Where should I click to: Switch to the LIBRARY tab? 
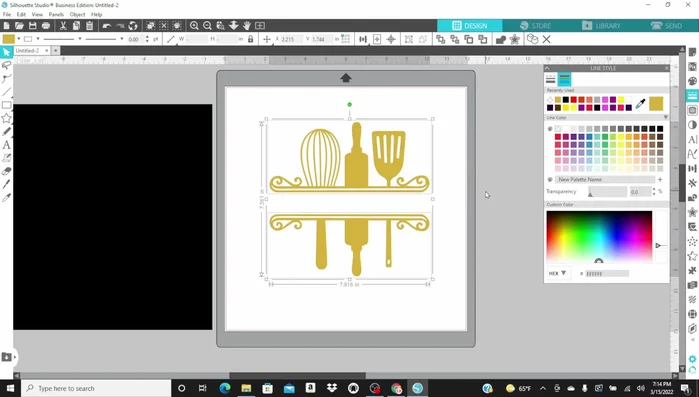click(601, 26)
